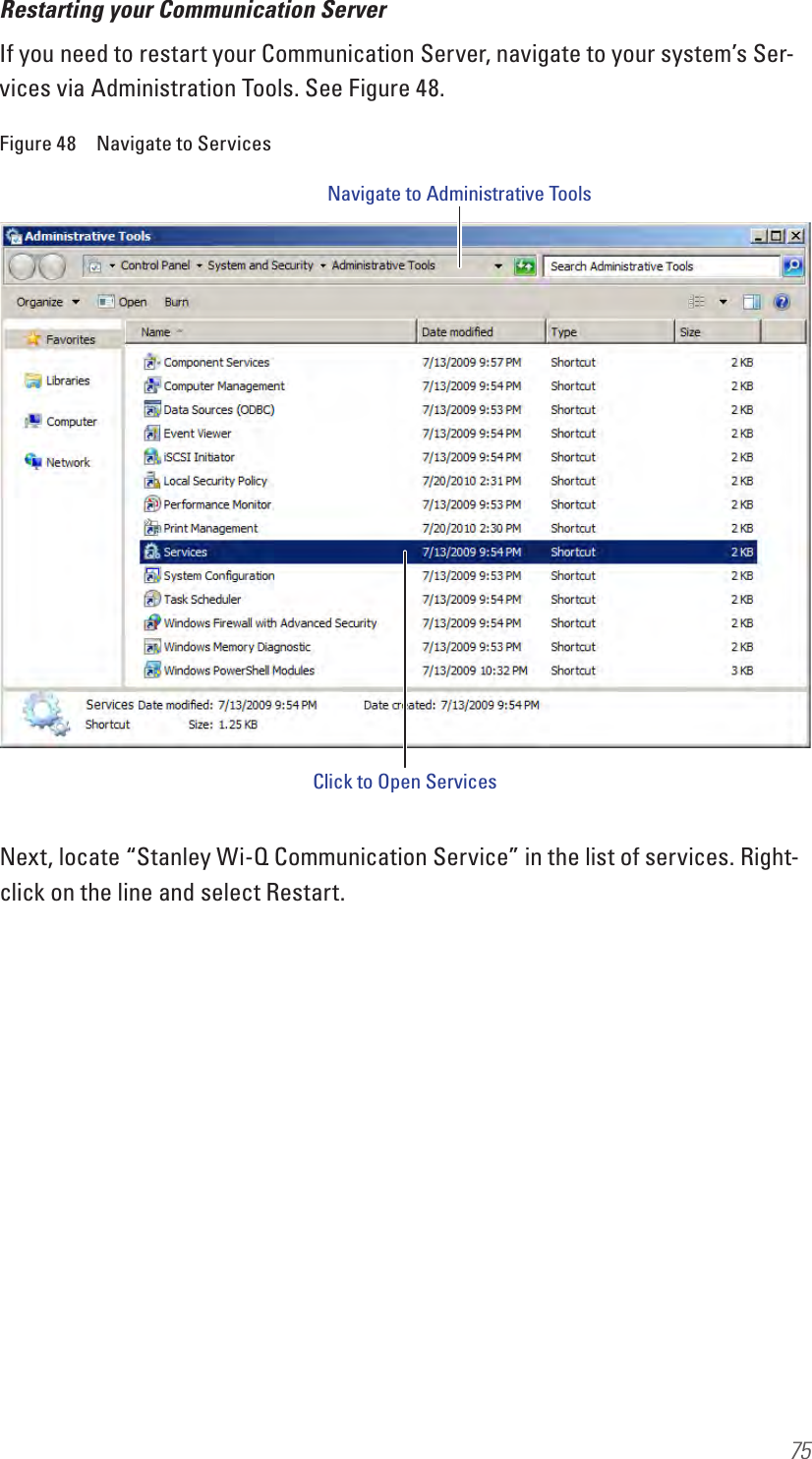Click the refresh button beside the address bar
The width and height of the screenshot is (812, 1459).
point(526,265)
